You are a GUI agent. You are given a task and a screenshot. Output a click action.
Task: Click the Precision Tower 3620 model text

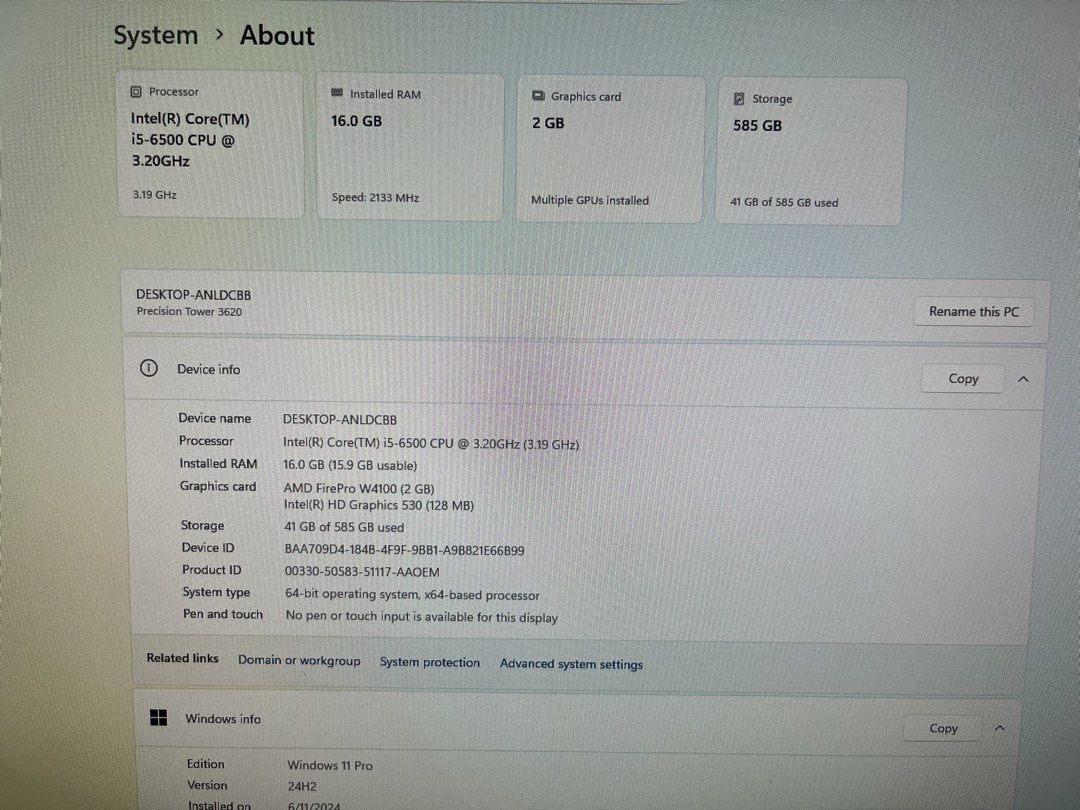(189, 311)
